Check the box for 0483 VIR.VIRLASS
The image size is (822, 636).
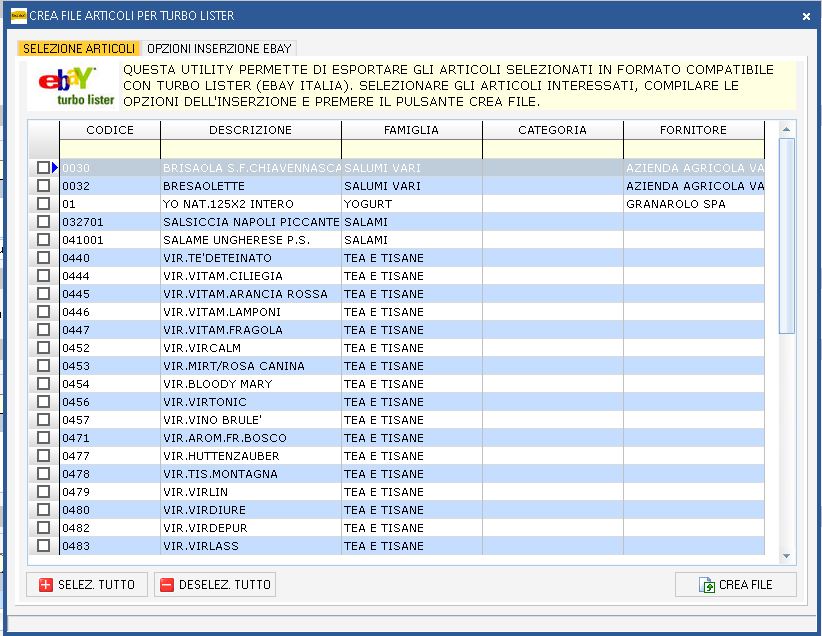[x=44, y=545]
